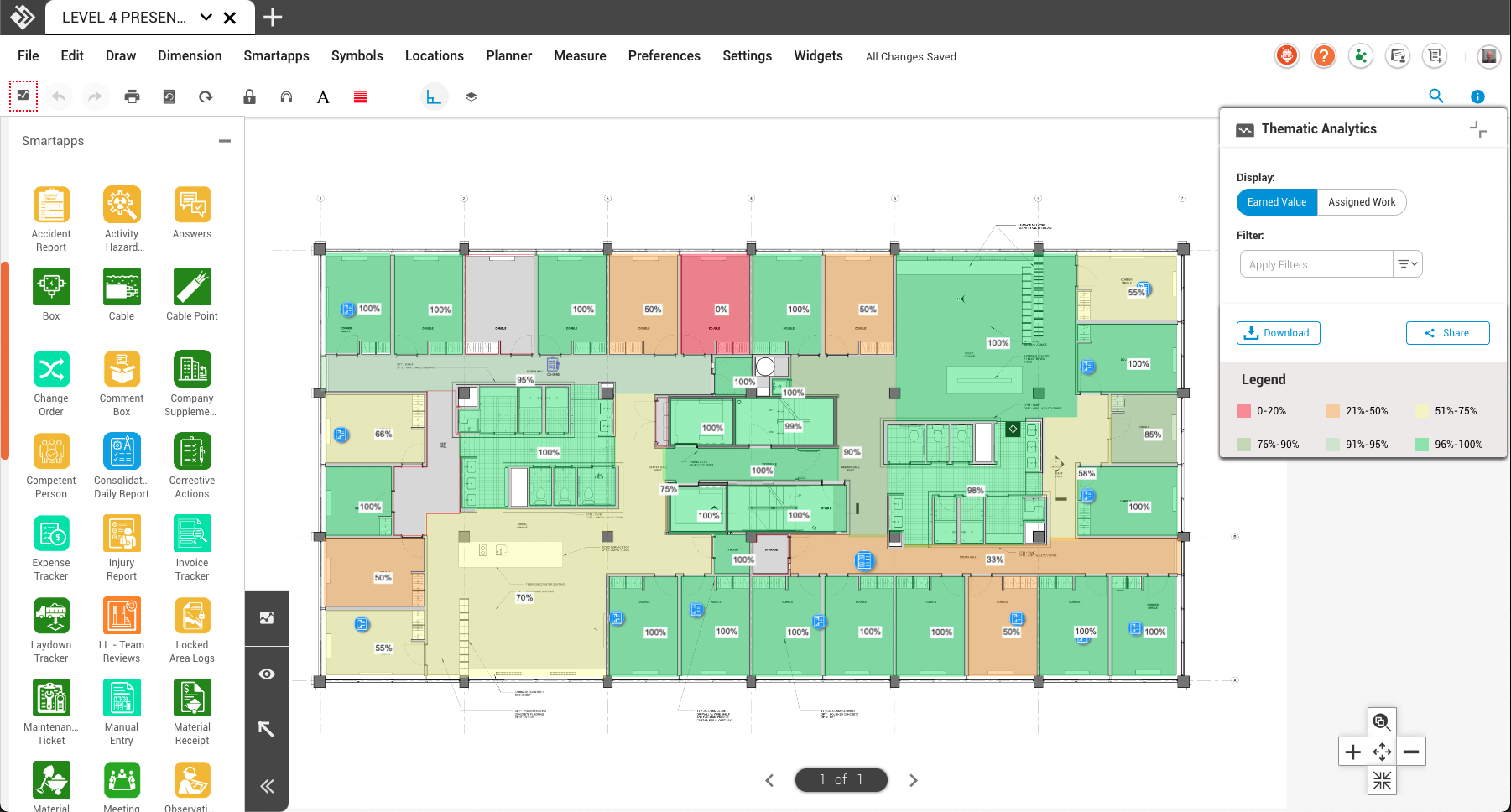Collapse the Smartapps panel

(225, 141)
